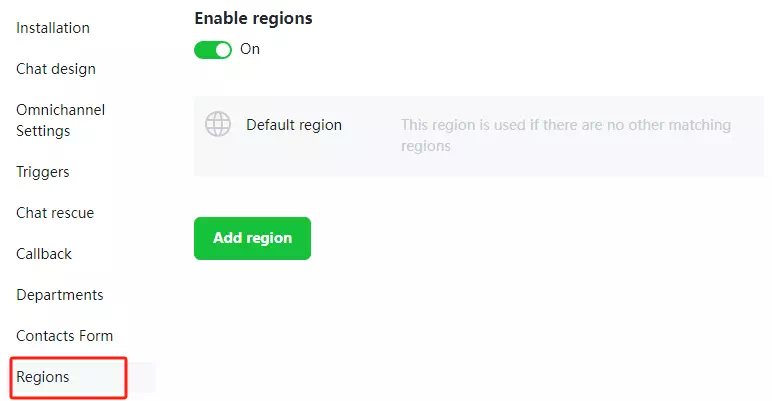772x401 pixels.
Task: Click the Enable regions heading
Action: click(253, 18)
